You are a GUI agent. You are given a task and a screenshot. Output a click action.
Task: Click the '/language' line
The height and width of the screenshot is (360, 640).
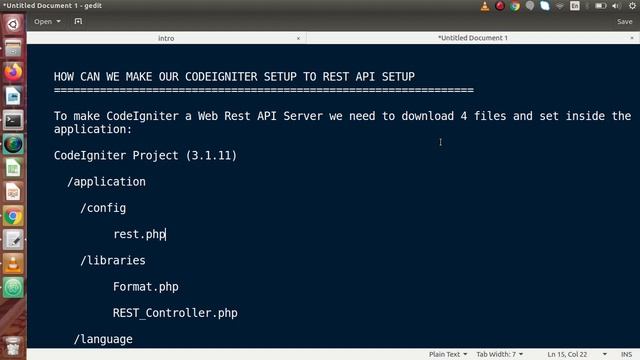coord(103,339)
